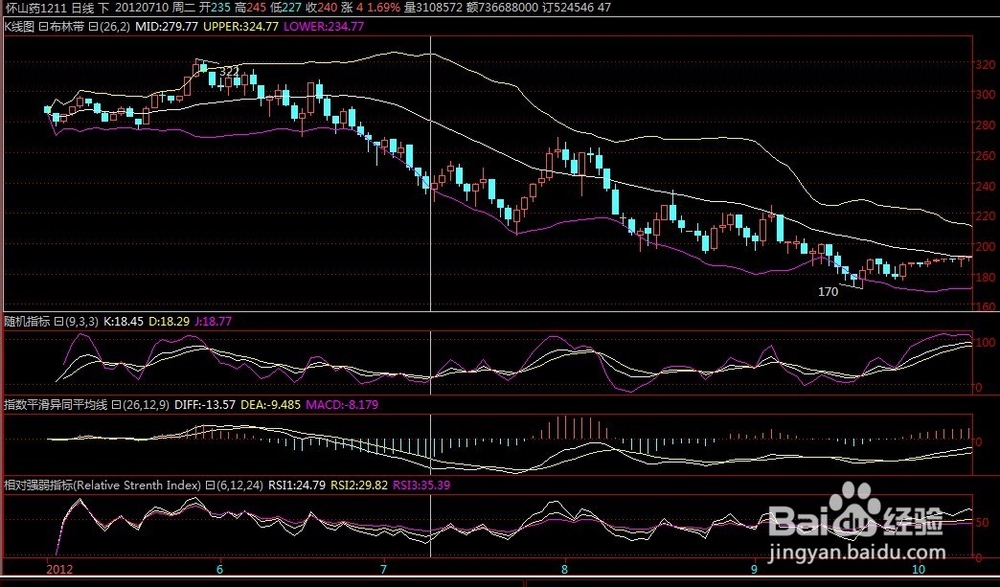This screenshot has height=587, width=1000.
Task: Click the MACD:-8.179 readout
Action: click(342, 405)
